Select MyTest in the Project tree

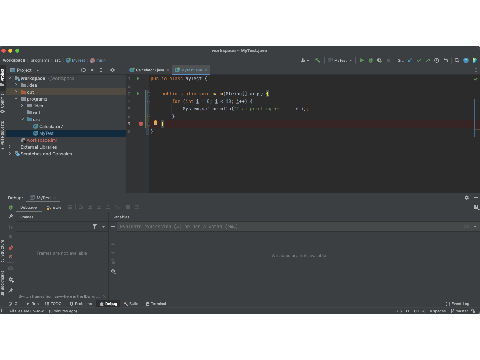(46, 133)
